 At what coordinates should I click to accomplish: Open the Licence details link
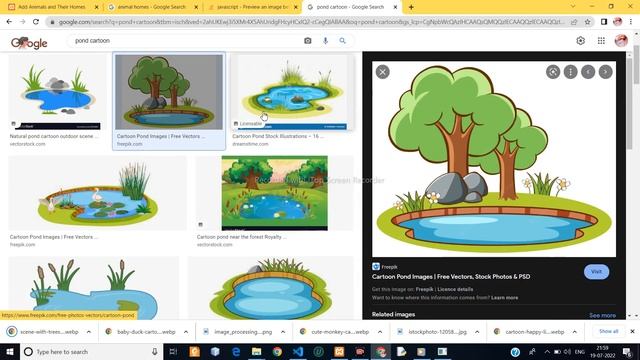point(455,289)
